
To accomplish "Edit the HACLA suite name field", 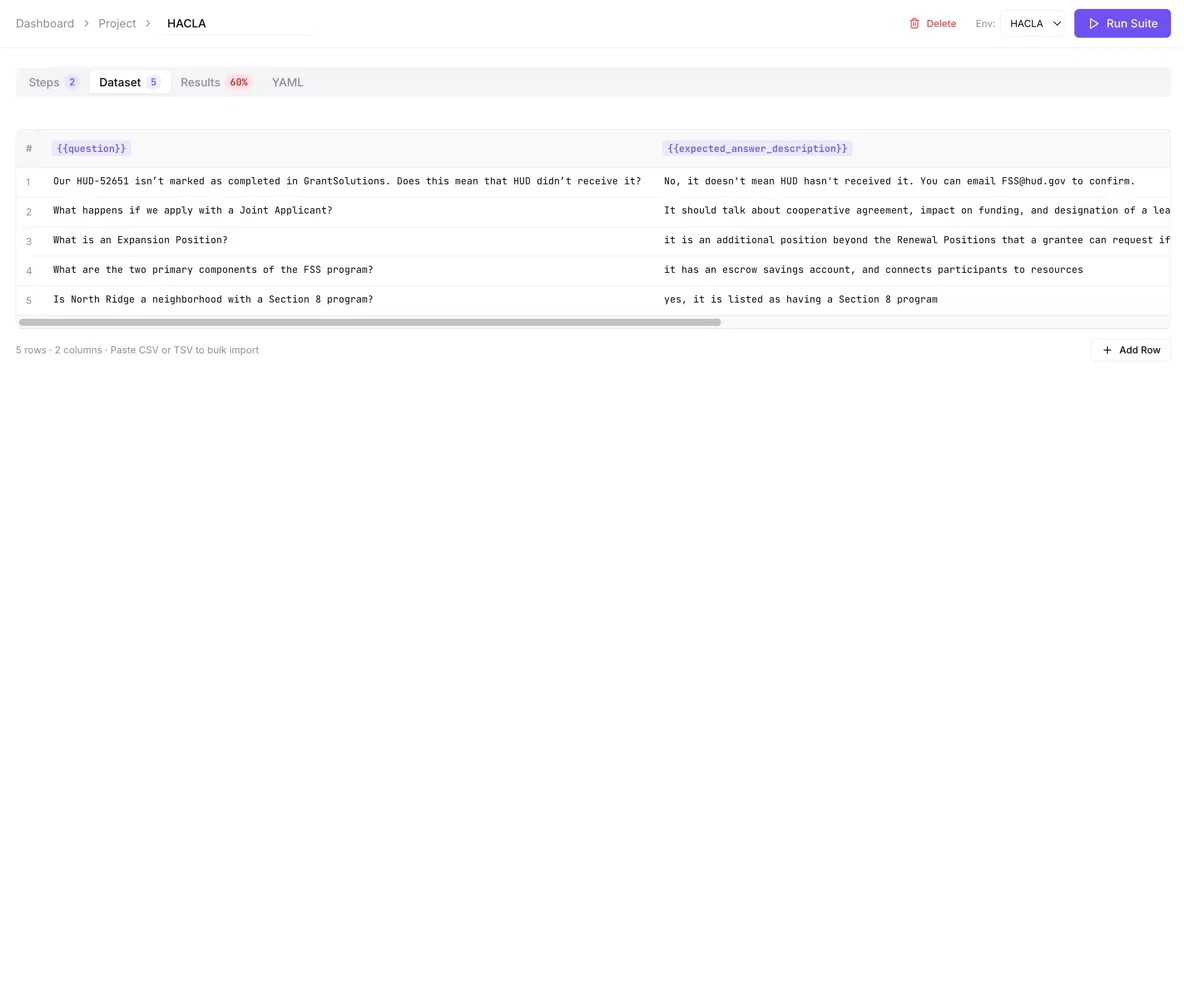I will (238, 23).
